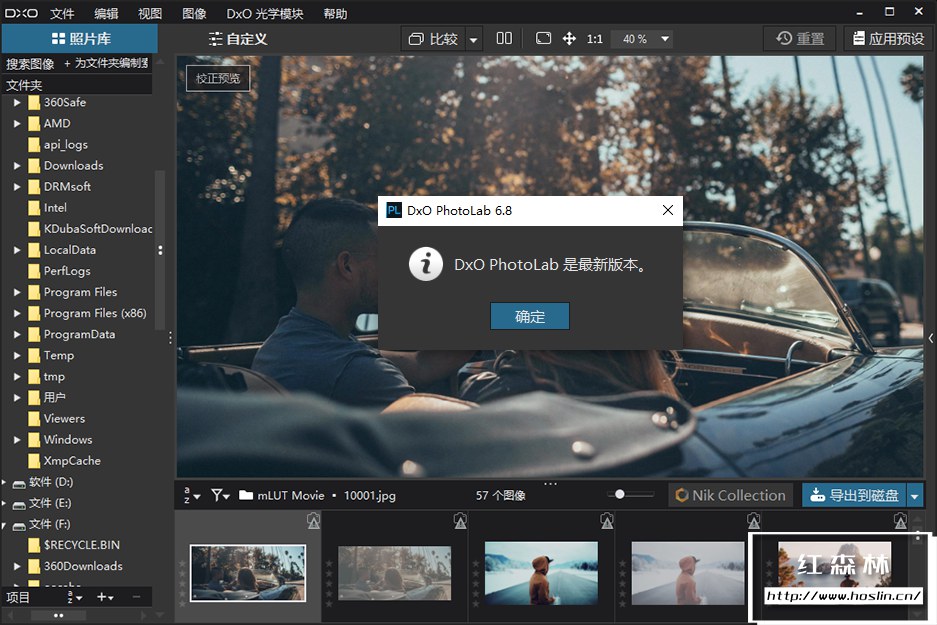Expand the Program Files folder
This screenshot has width=937, height=625.
click(x=17, y=292)
